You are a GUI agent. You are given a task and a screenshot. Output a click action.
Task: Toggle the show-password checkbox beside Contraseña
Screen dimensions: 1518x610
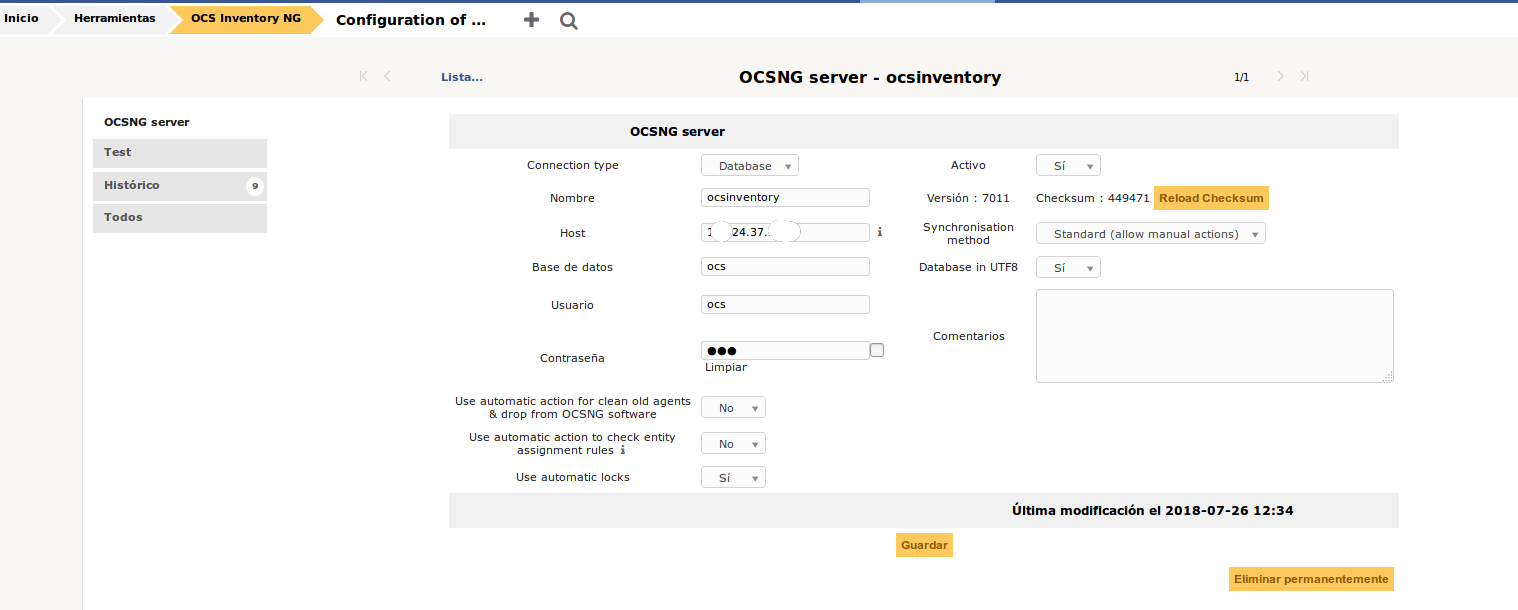click(876, 350)
